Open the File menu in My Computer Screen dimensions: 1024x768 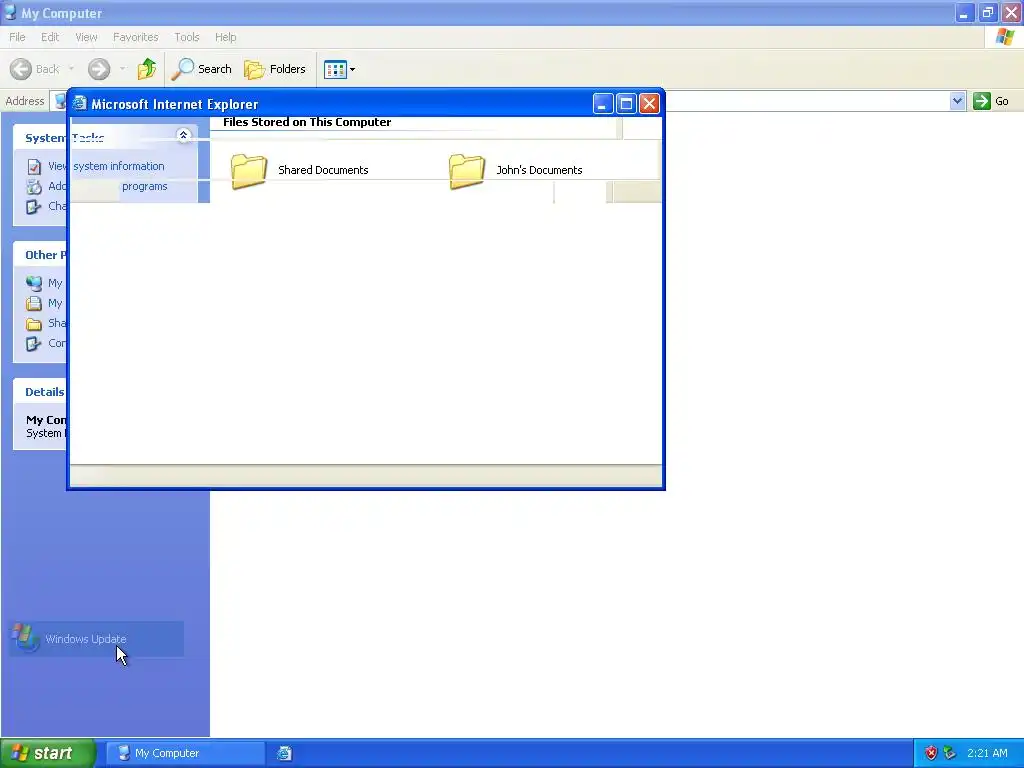pyautogui.click(x=17, y=37)
